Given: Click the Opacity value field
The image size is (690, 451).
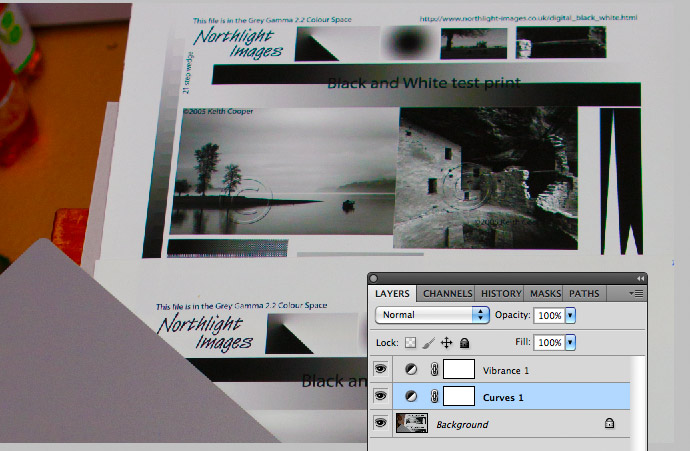Looking at the screenshot, I should coord(549,315).
